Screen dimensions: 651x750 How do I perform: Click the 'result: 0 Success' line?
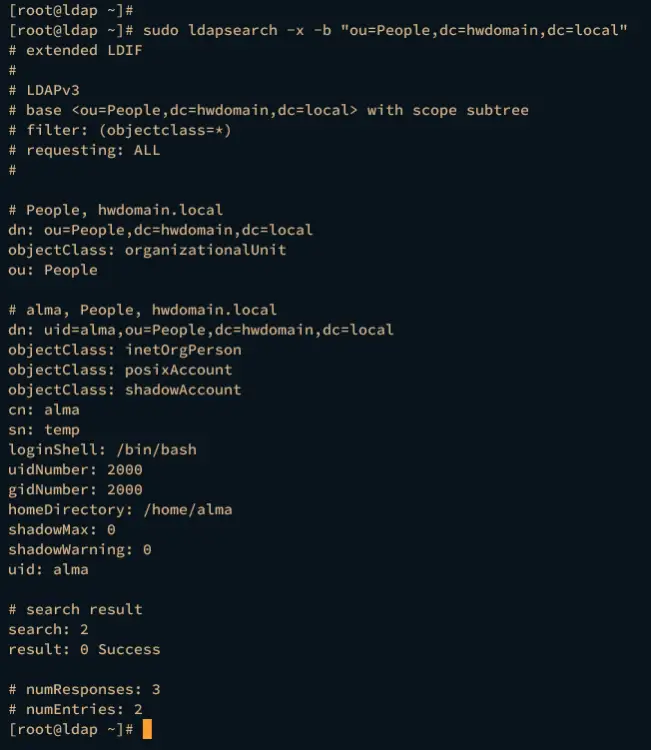(84, 650)
